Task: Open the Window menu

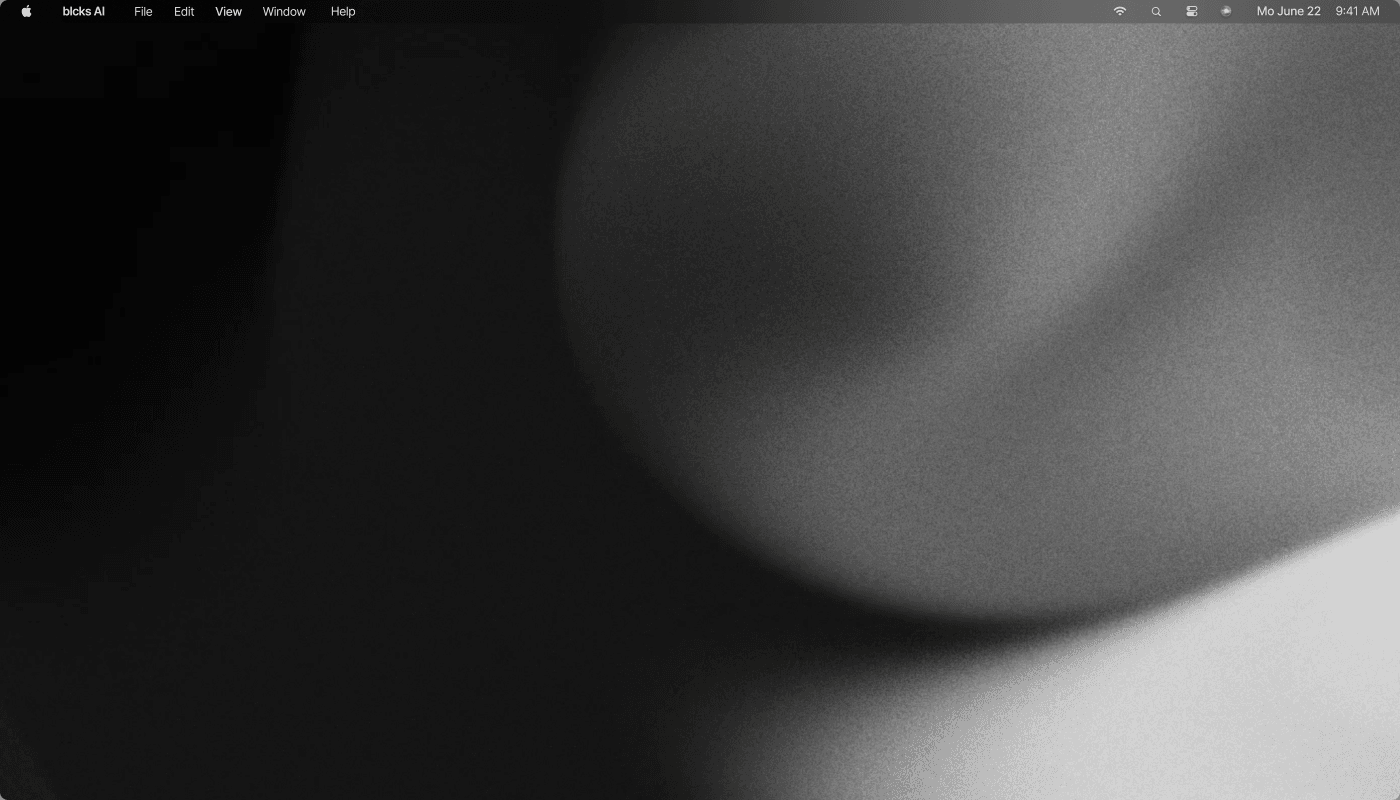Action: pyautogui.click(x=283, y=11)
